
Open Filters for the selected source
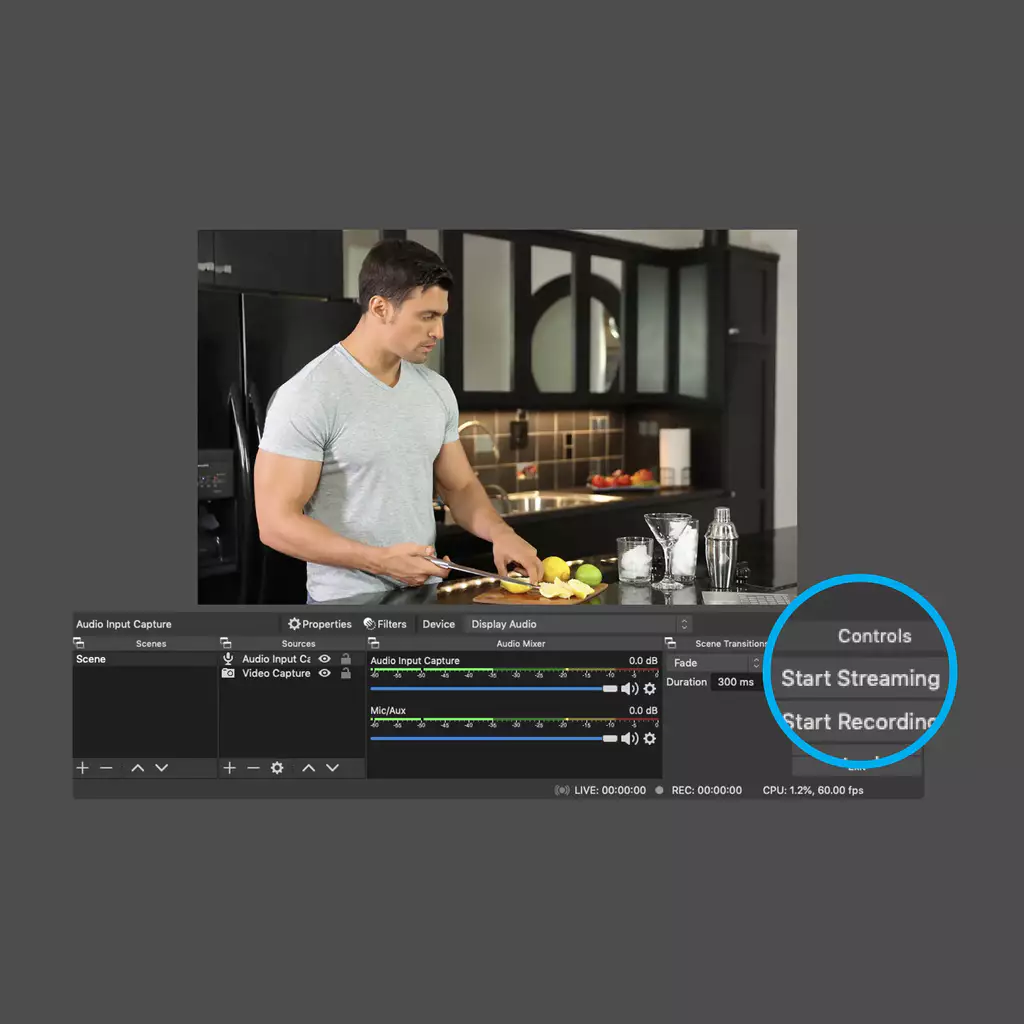coord(385,624)
